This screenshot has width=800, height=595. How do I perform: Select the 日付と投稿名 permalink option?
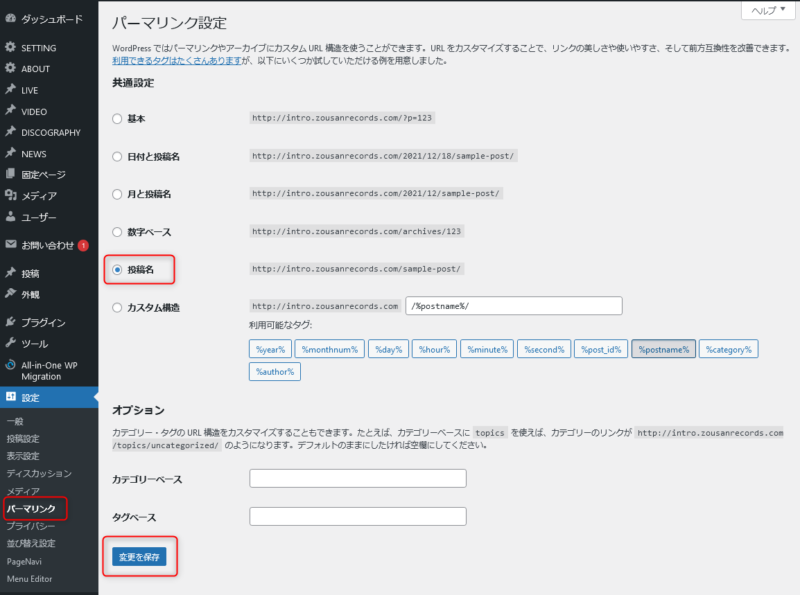118,156
